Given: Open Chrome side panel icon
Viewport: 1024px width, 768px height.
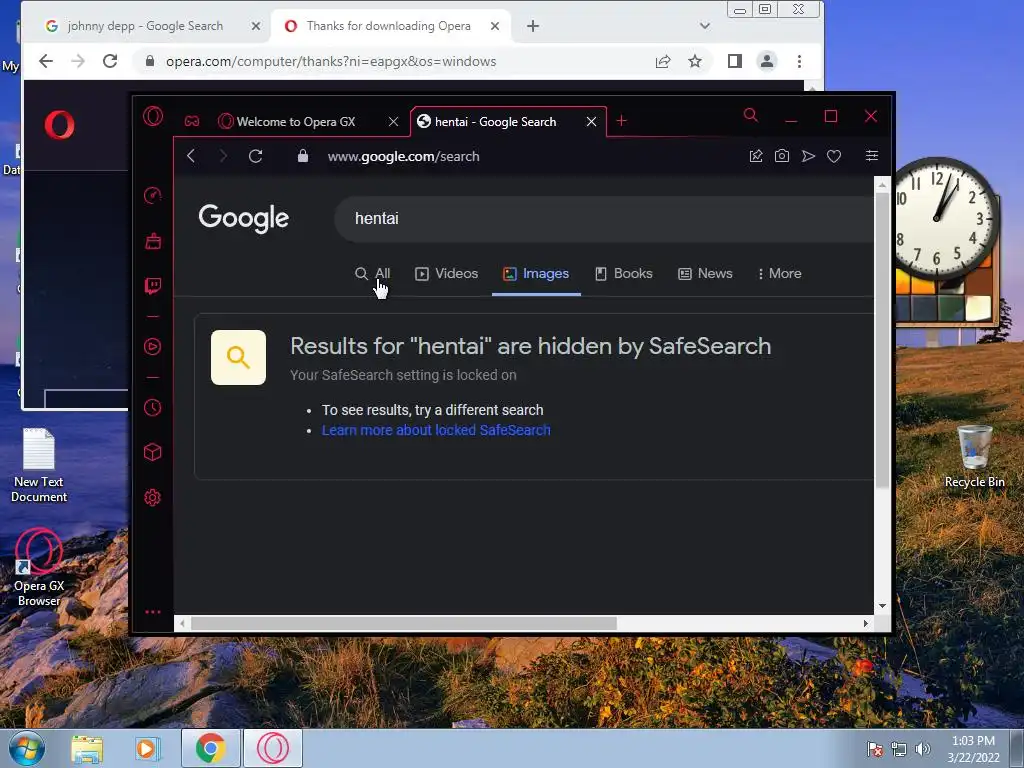Looking at the screenshot, I should (x=735, y=61).
